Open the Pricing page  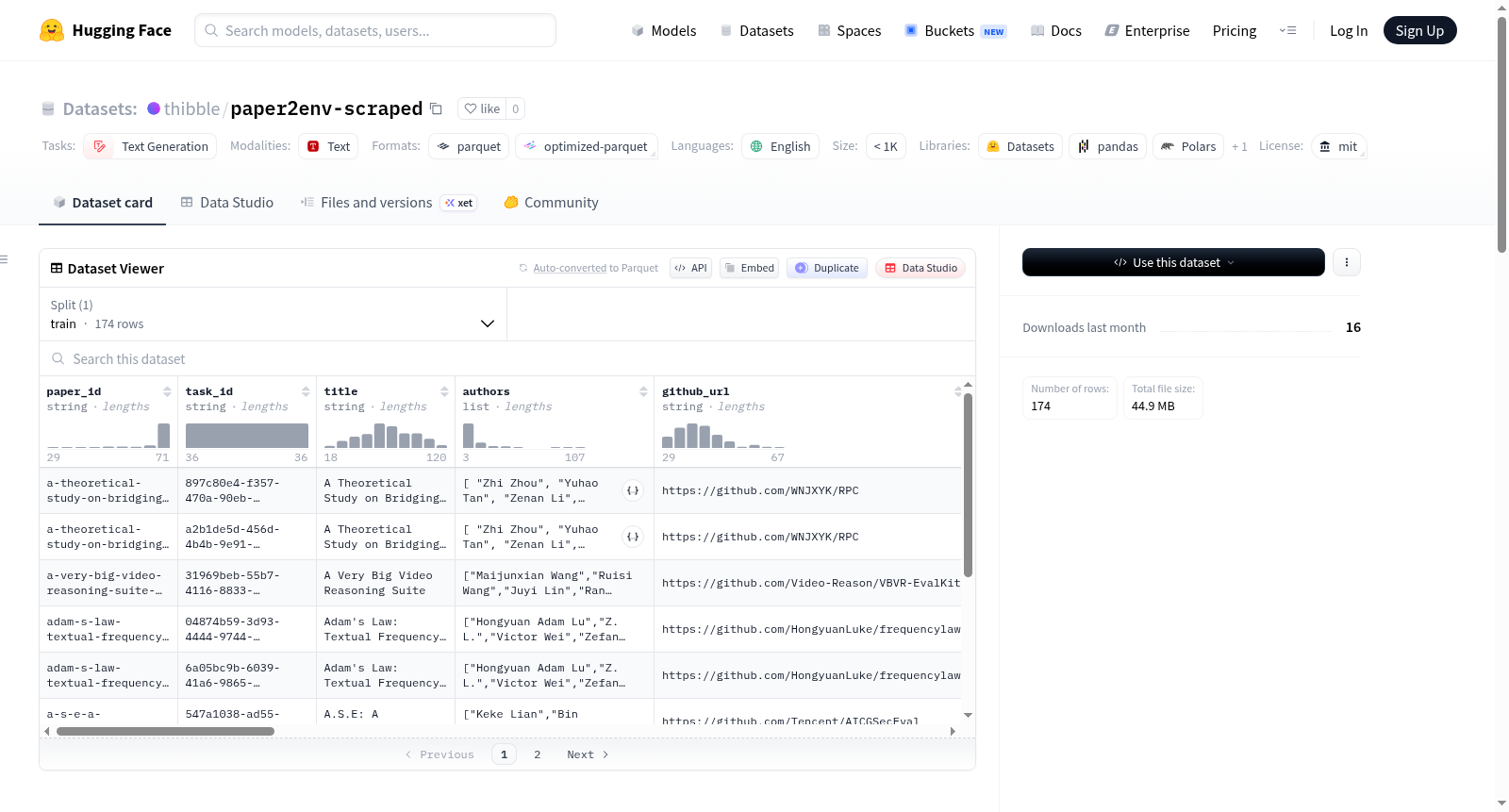1235,30
